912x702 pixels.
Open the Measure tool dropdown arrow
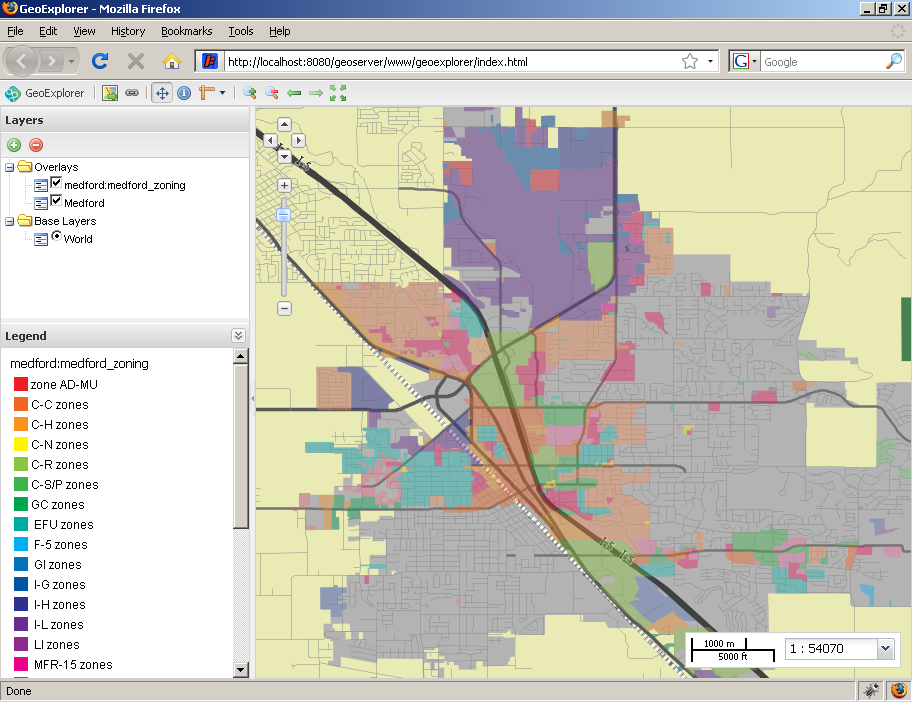coord(222,93)
